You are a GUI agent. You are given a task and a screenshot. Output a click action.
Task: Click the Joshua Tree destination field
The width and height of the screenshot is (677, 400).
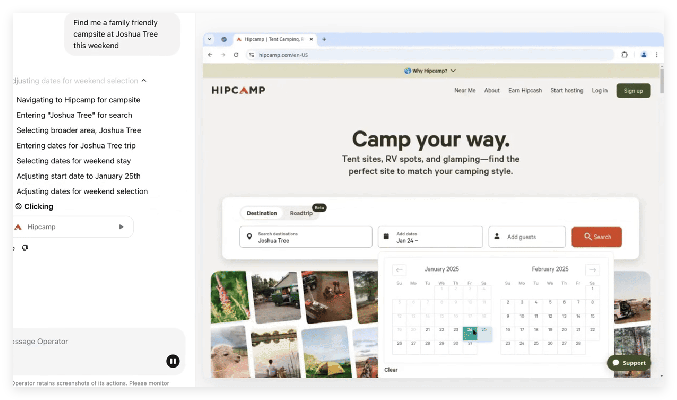[306, 237]
